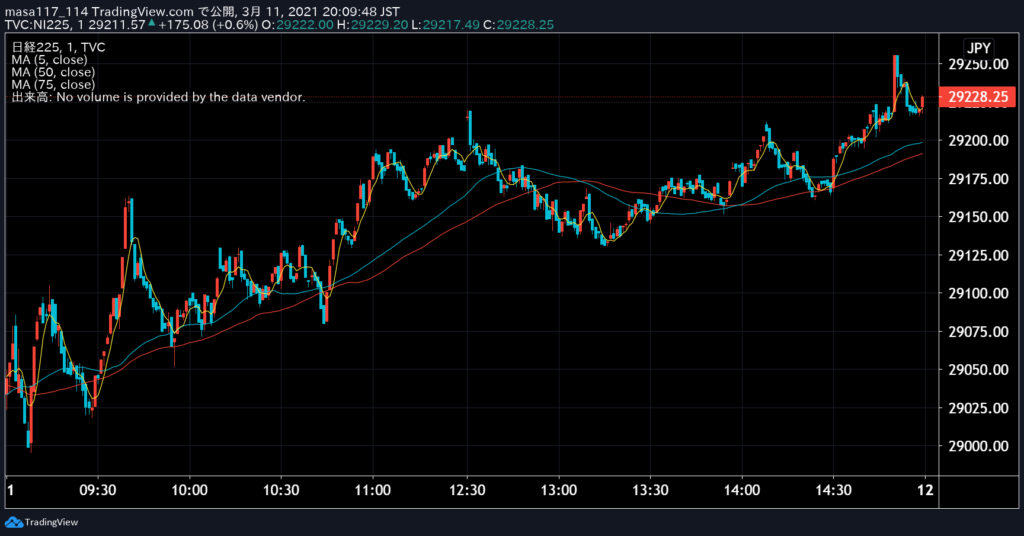The image size is (1024, 536).
Task: Click the 29250.00 price axis label
Action: point(978,64)
